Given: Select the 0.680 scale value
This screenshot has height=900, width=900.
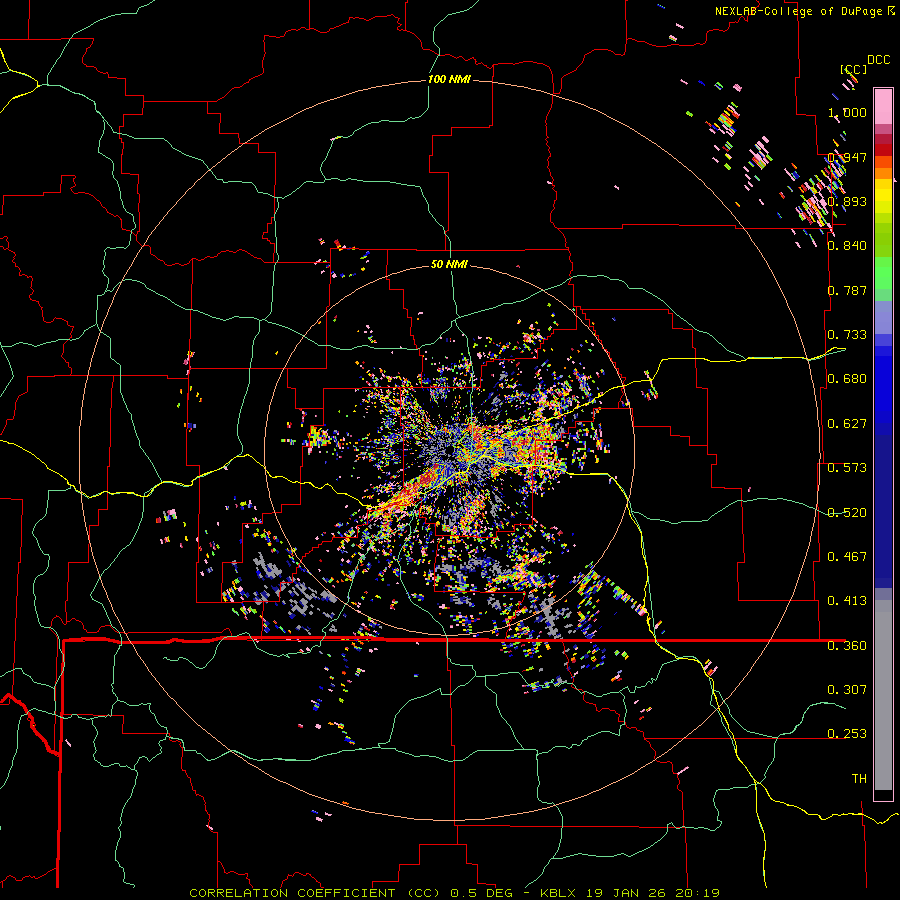Looking at the screenshot, I should [x=847, y=378].
